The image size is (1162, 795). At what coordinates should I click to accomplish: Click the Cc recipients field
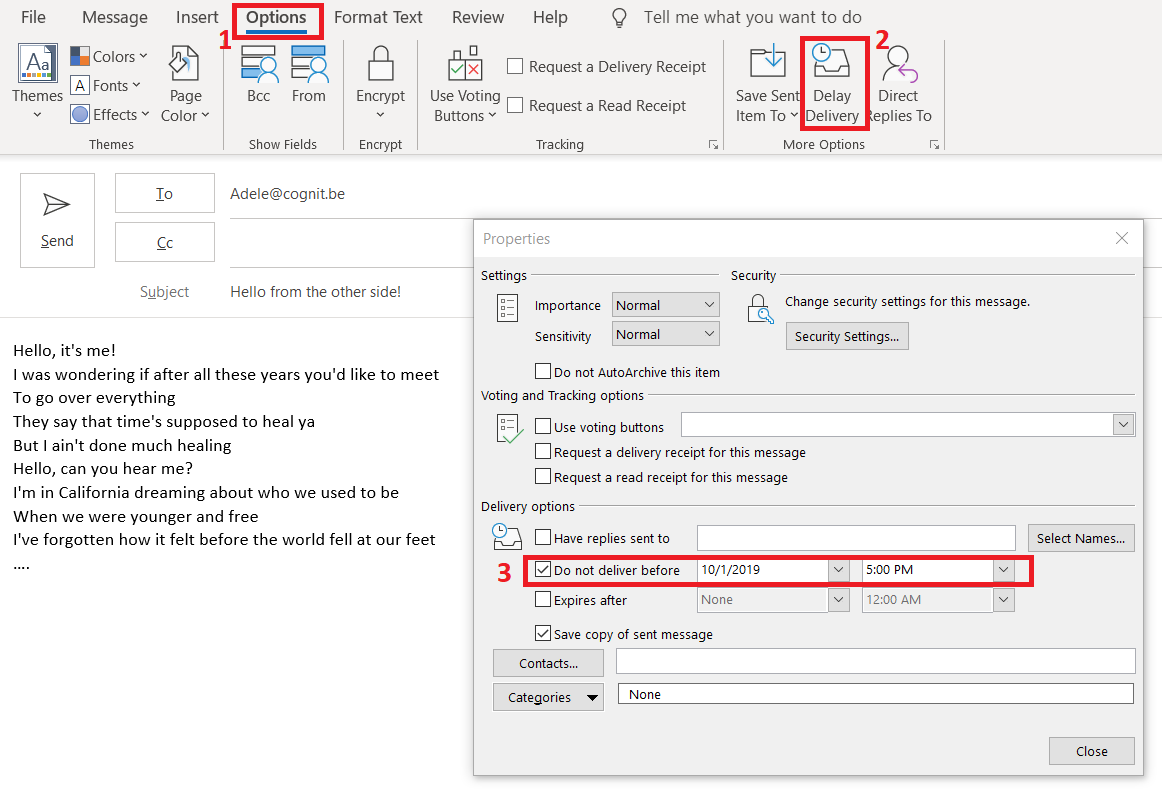352,243
